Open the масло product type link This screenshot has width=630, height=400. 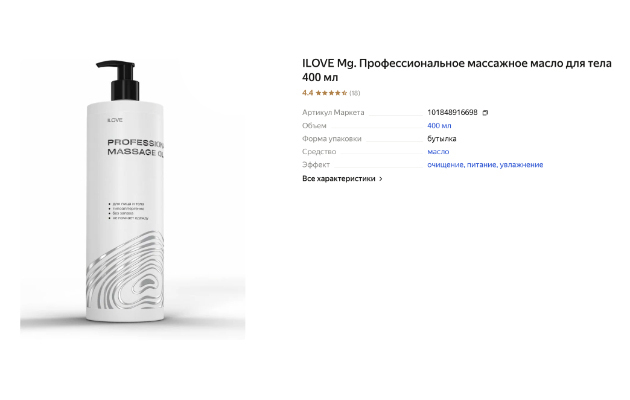[438, 152]
